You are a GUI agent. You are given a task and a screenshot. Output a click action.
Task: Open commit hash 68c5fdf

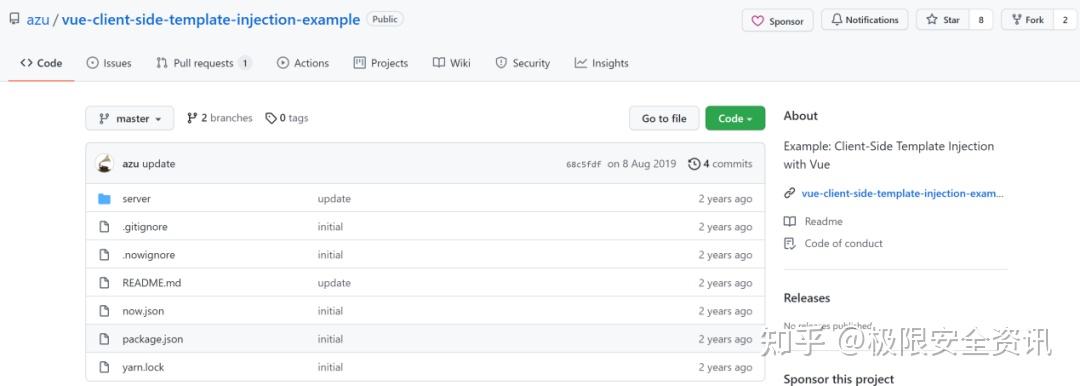click(583, 165)
